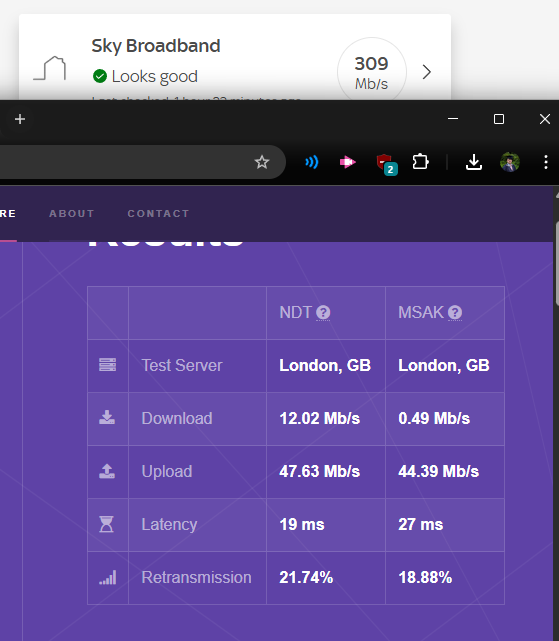Click the Latency hourglass icon
This screenshot has height=641, width=559.
[x=107, y=524]
